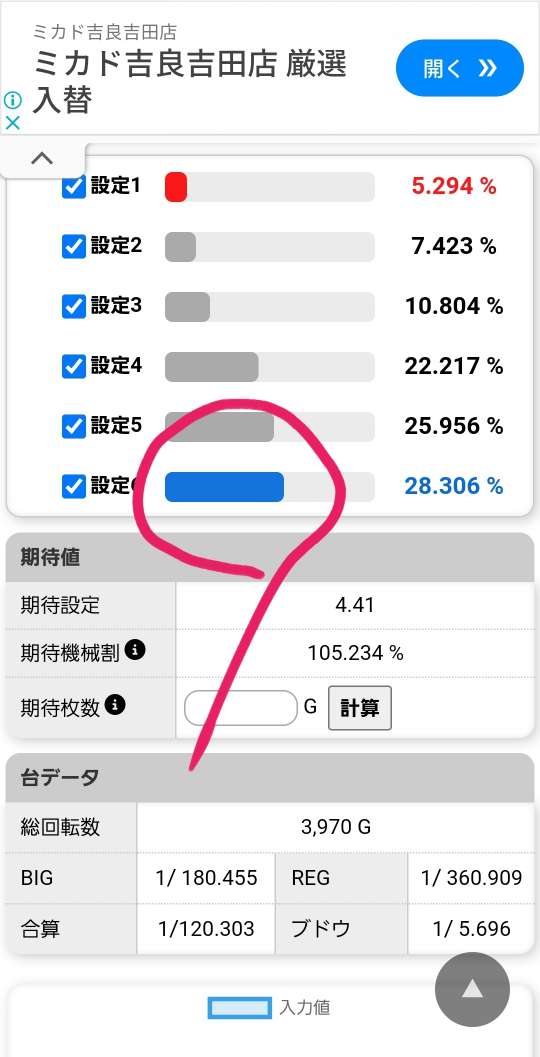Click the red 設定1 probability bar
540x1057 pixels.
coord(176,187)
